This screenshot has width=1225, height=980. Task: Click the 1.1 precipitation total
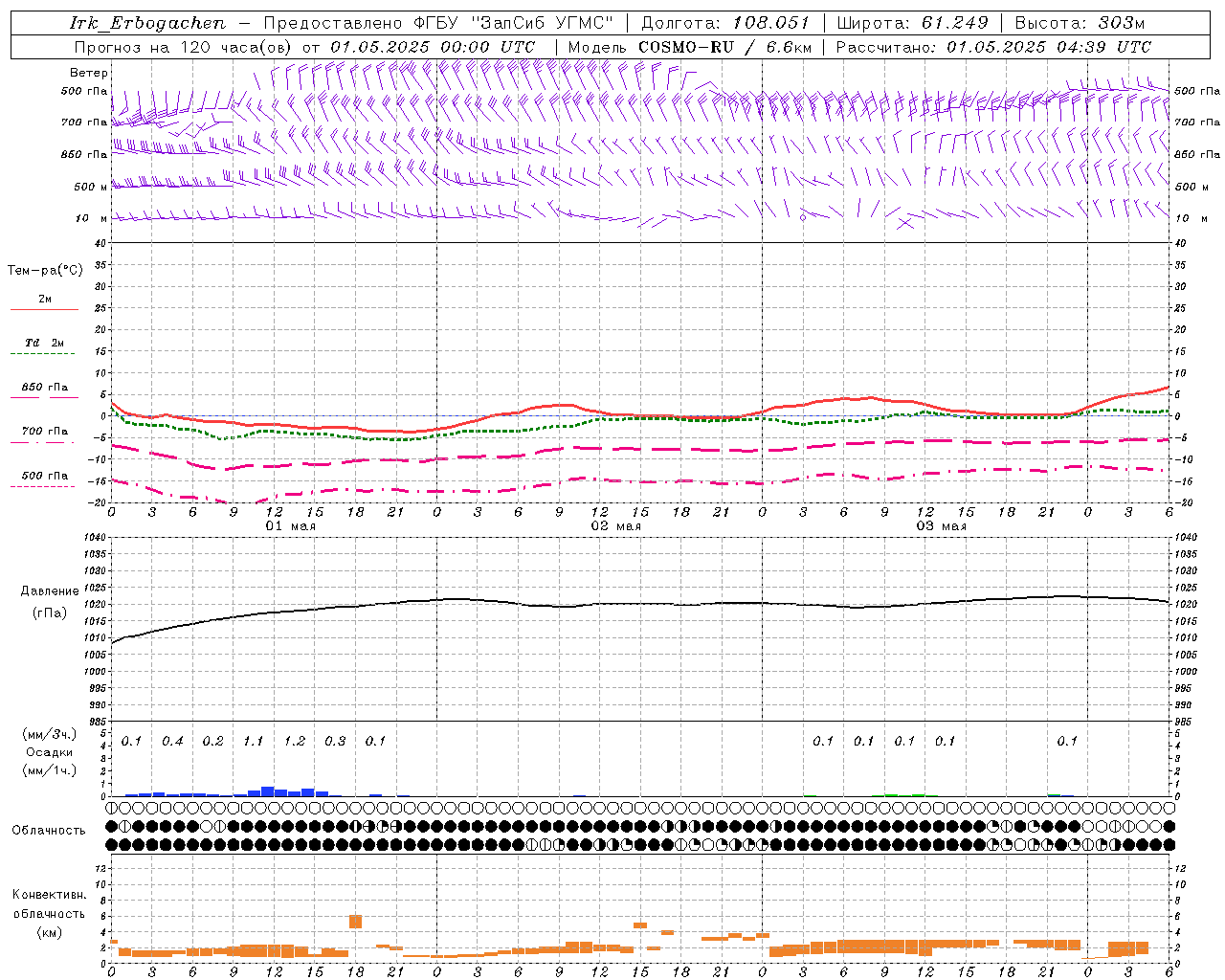click(254, 742)
